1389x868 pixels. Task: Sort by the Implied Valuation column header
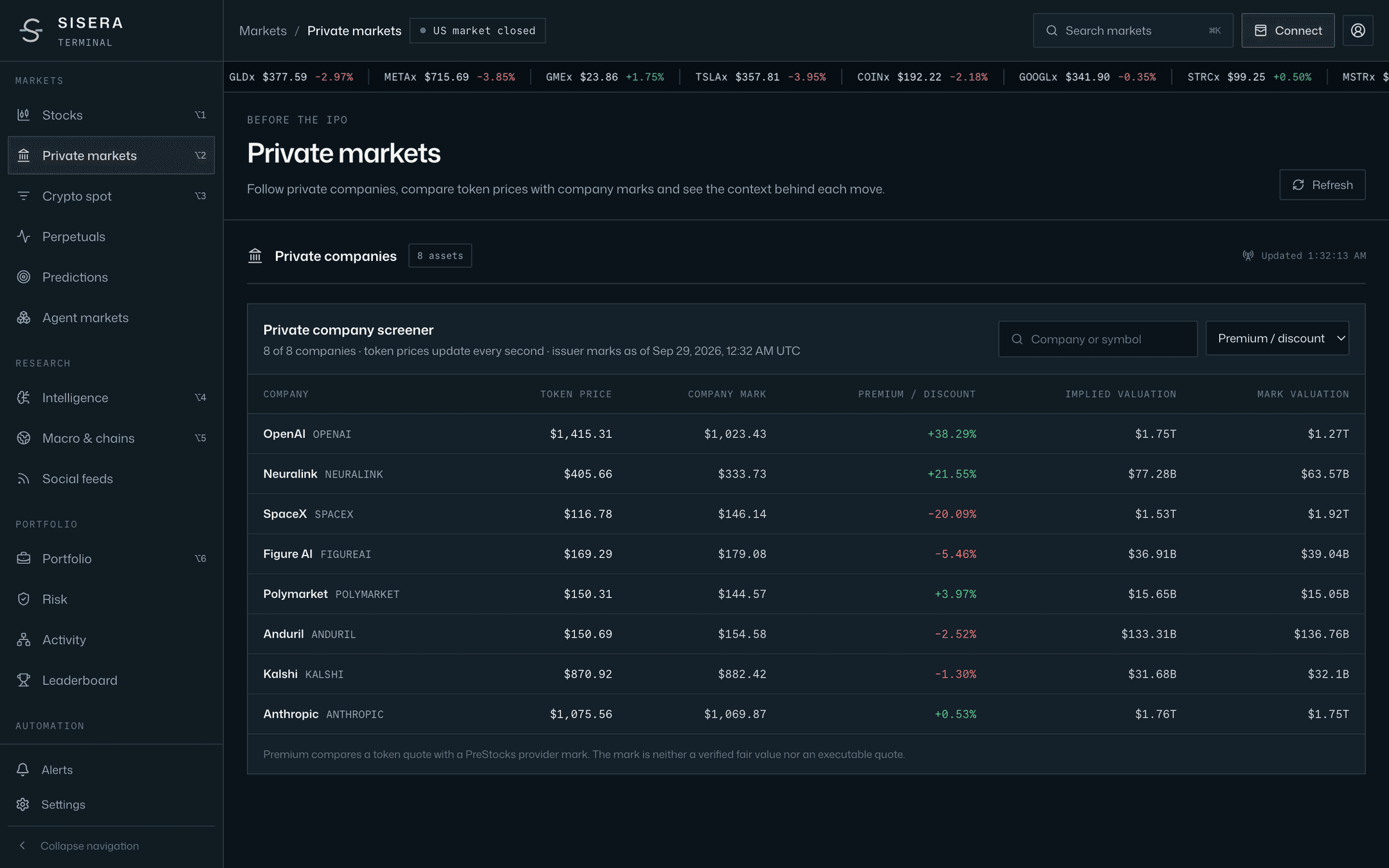1120,394
